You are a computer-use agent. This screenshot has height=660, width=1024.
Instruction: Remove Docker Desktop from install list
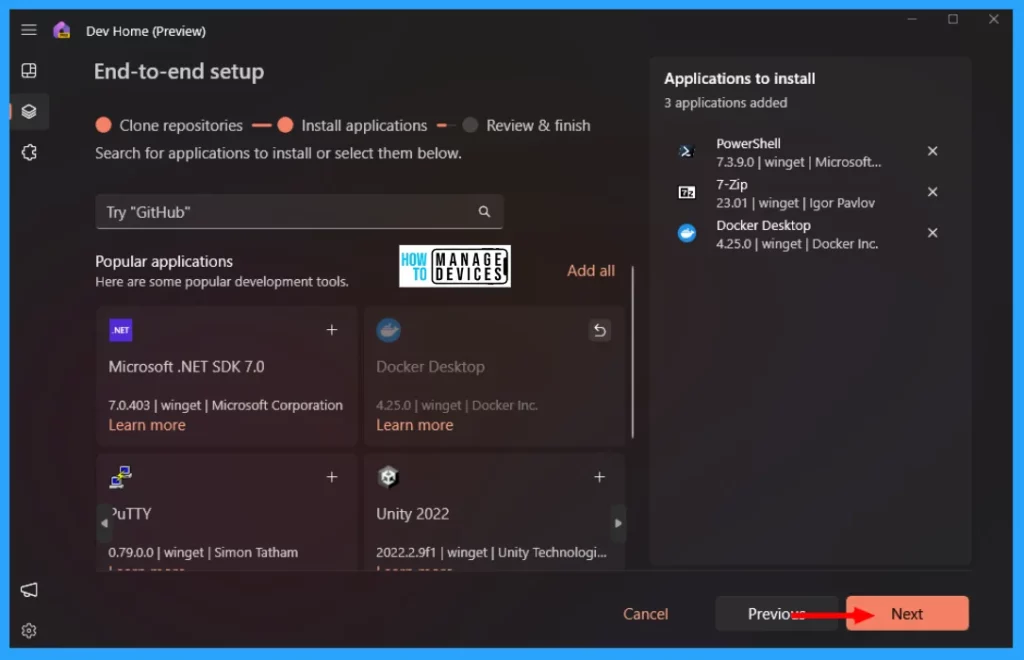[x=932, y=233]
